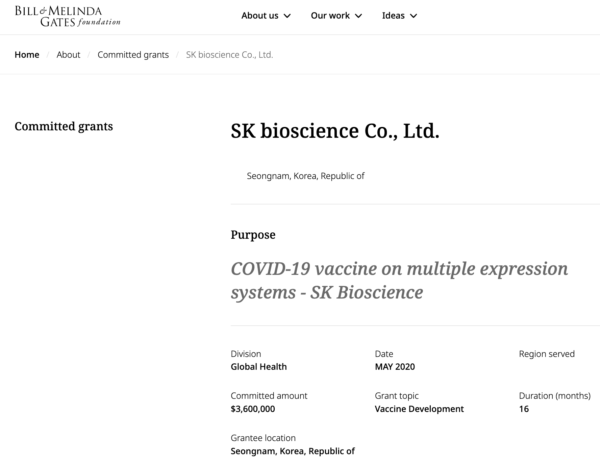Expand the chevron beside Ideas

point(413,16)
